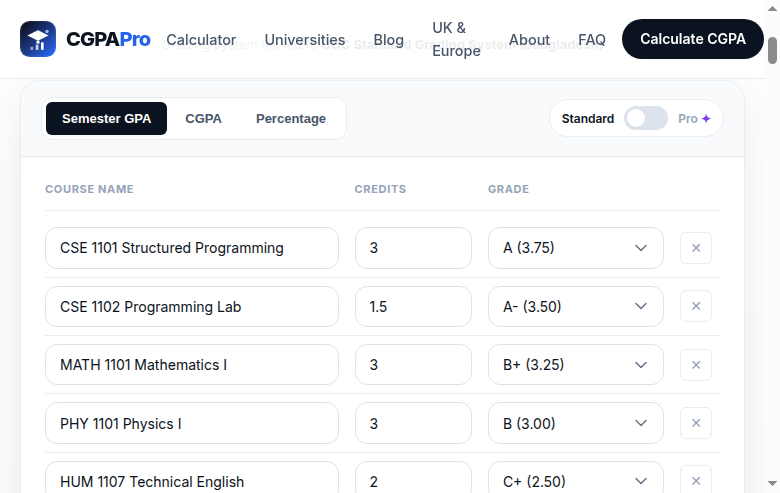Image resolution: width=780 pixels, height=493 pixels.
Task: Open grade dropdown showing B+ (3.25)
Action: (x=576, y=365)
